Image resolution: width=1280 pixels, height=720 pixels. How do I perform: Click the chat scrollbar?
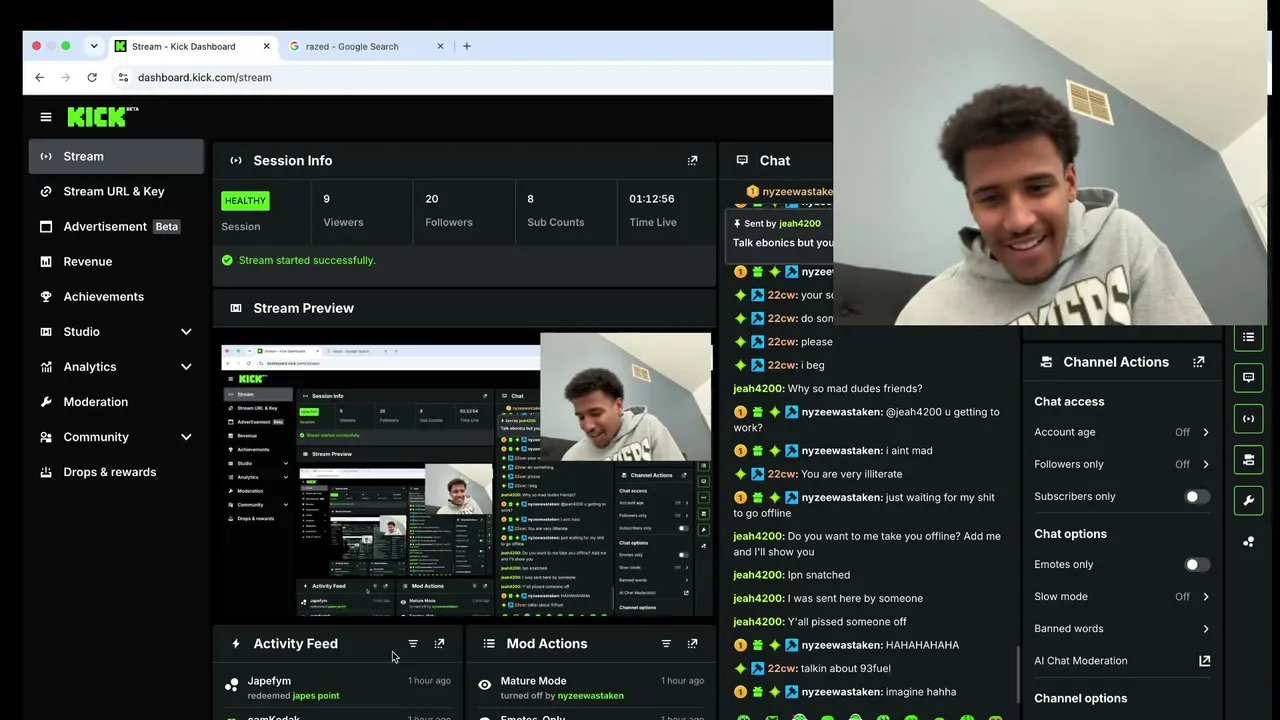click(1018, 672)
